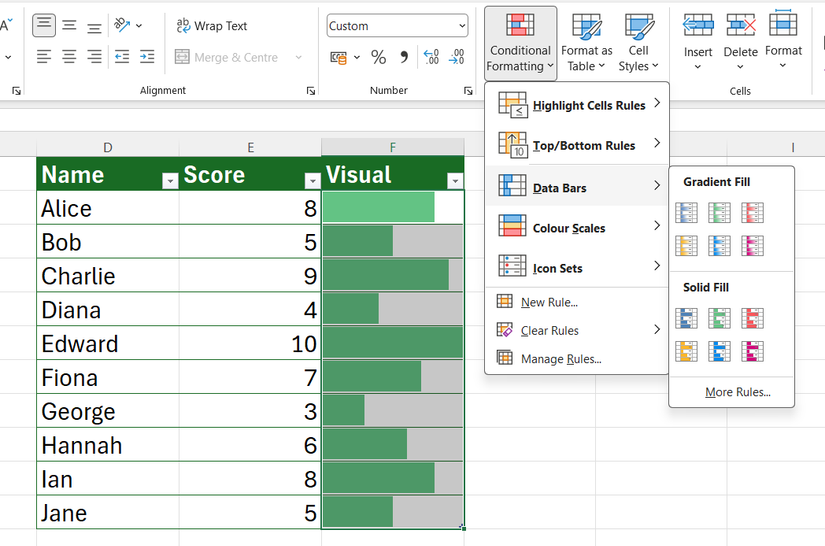This screenshot has height=546, width=825.
Task: Open the Clear Rules submenu
Action: click(577, 330)
